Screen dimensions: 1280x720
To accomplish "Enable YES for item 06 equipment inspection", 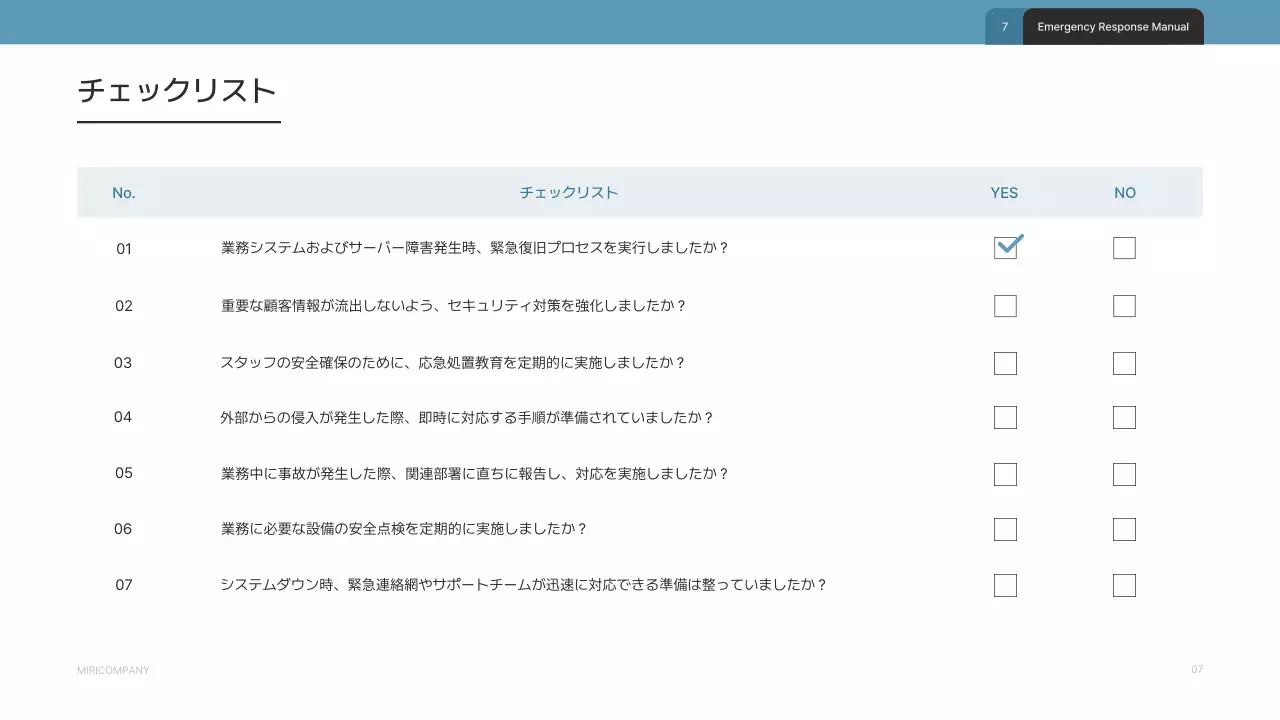I will click(1005, 529).
